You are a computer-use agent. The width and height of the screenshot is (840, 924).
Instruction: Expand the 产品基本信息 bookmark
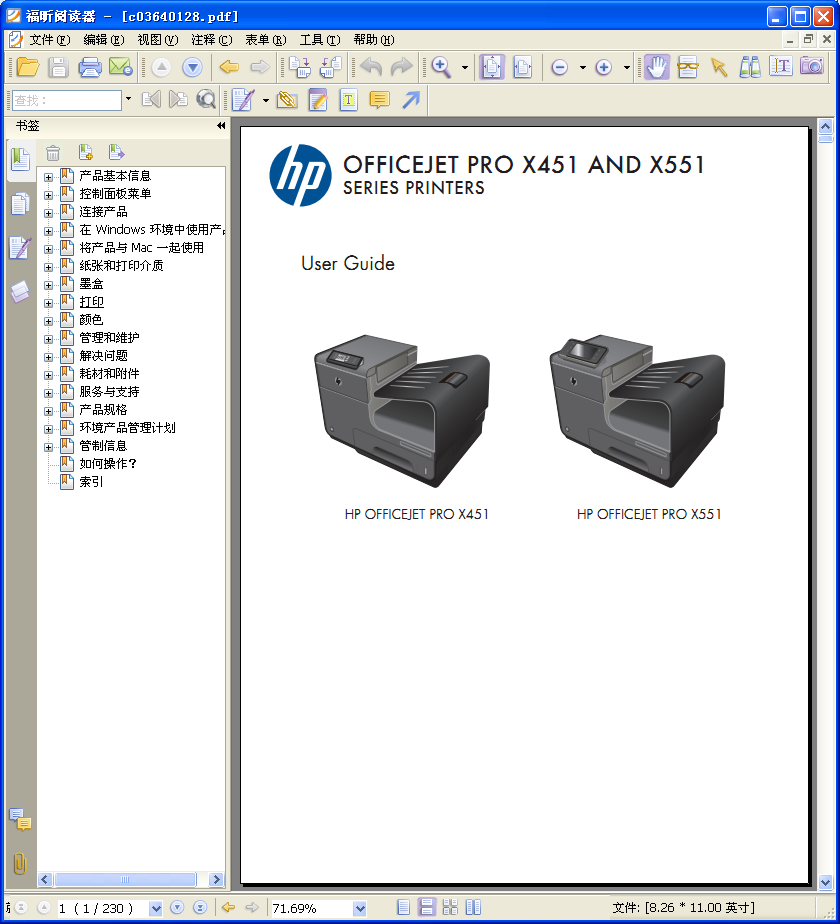[x=48, y=177]
